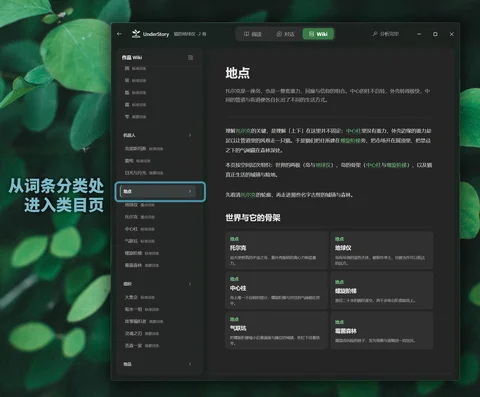This screenshot has width=480, height=397.
Task: Open the 大集会 entry in the sidebar
Action: click(140, 297)
